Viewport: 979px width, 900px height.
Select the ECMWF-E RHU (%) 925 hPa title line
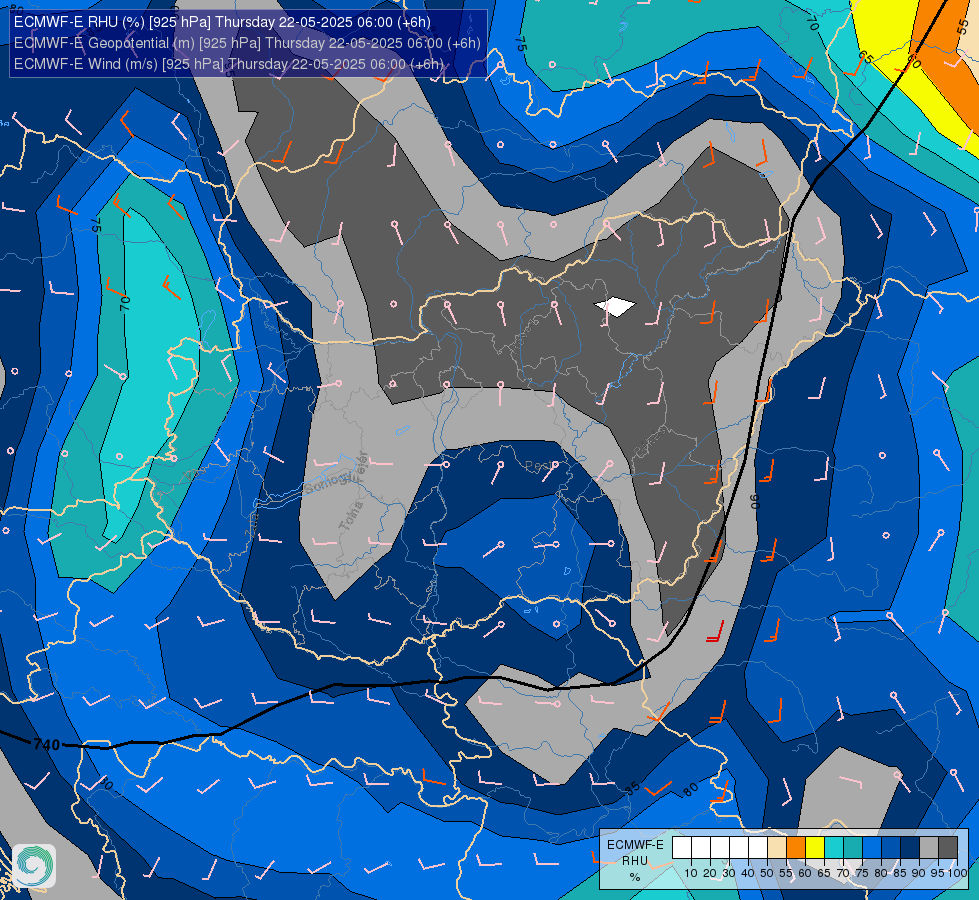pos(222,22)
